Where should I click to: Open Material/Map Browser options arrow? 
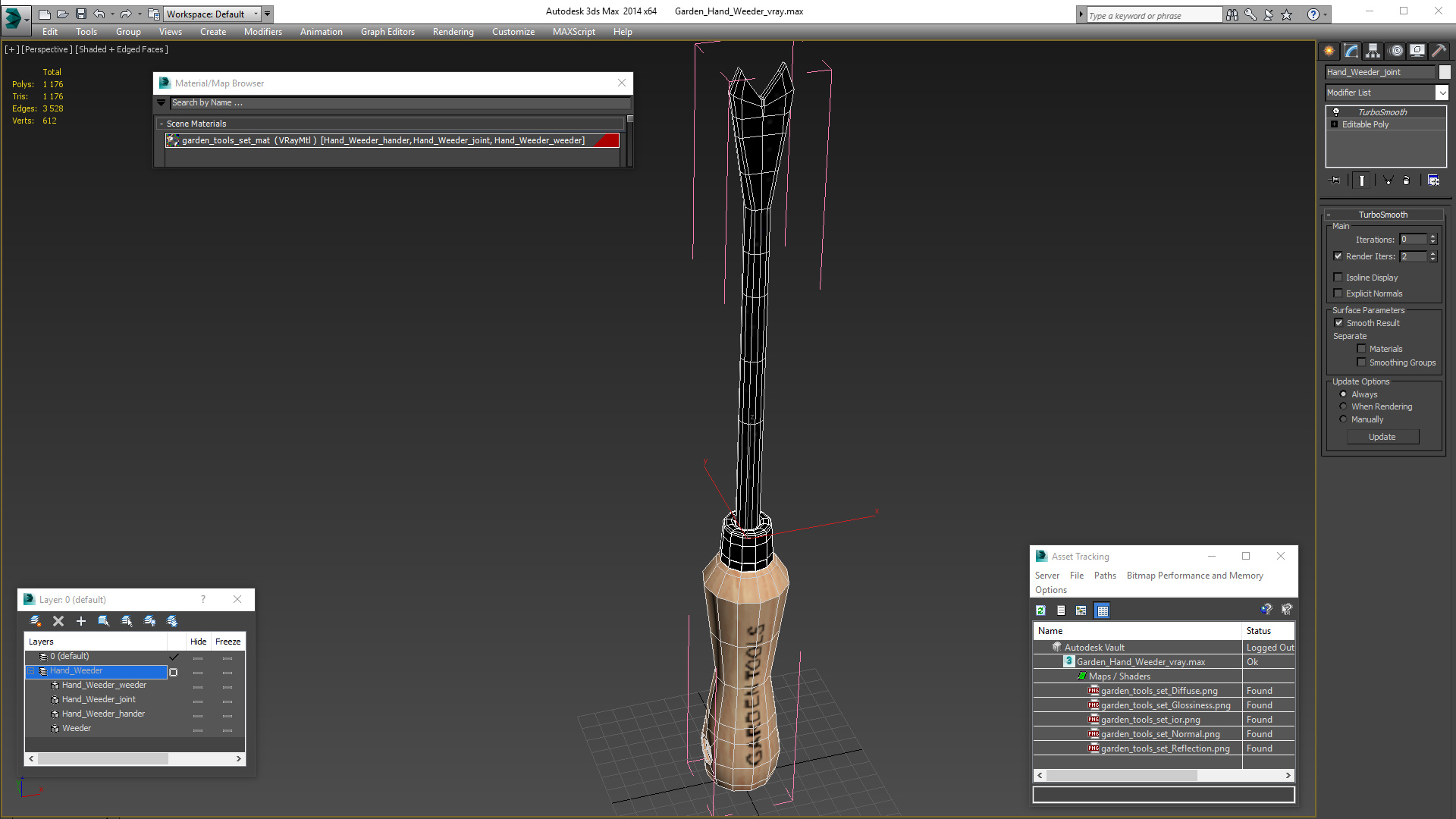(161, 102)
